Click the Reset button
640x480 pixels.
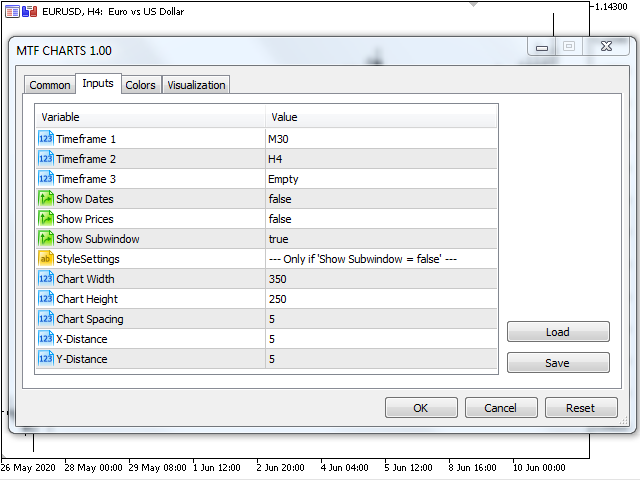tap(581, 408)
